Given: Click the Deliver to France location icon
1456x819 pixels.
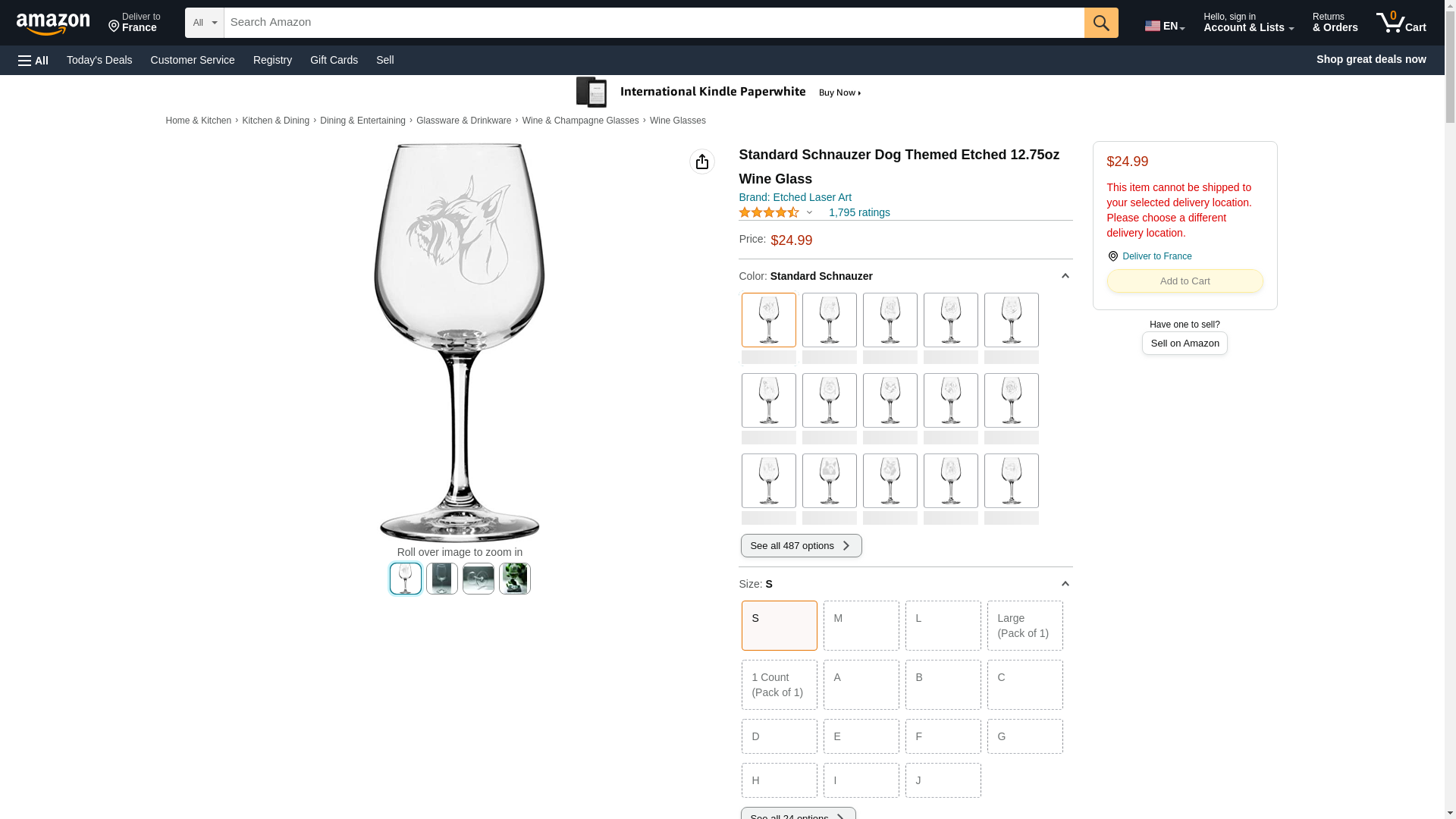Looking at the screenshot, I should pyautogui.click(x=1112, y=256).
